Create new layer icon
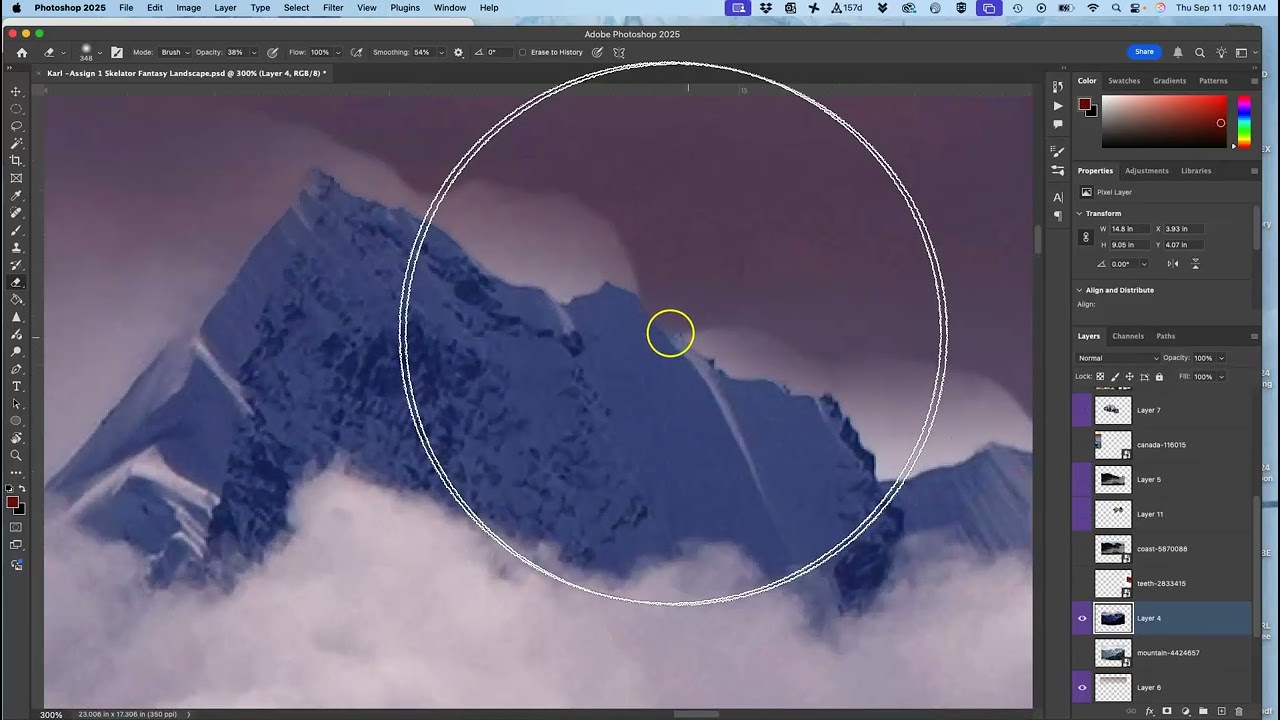The width and height of the screenshot is (1280, 720). pyautogui.click(x=1221, y=711)
